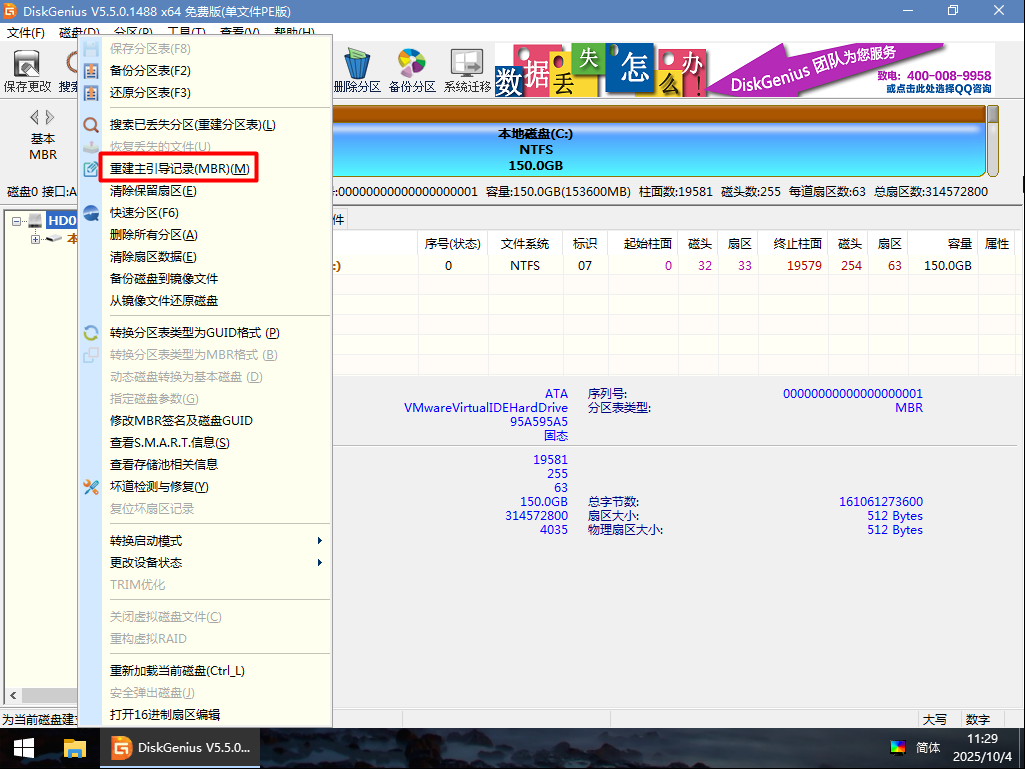Open 查看S.M.A.R.T.信息
This screenshot has width=1025, height=769.
pyautogui.click(x=170, y=443)
